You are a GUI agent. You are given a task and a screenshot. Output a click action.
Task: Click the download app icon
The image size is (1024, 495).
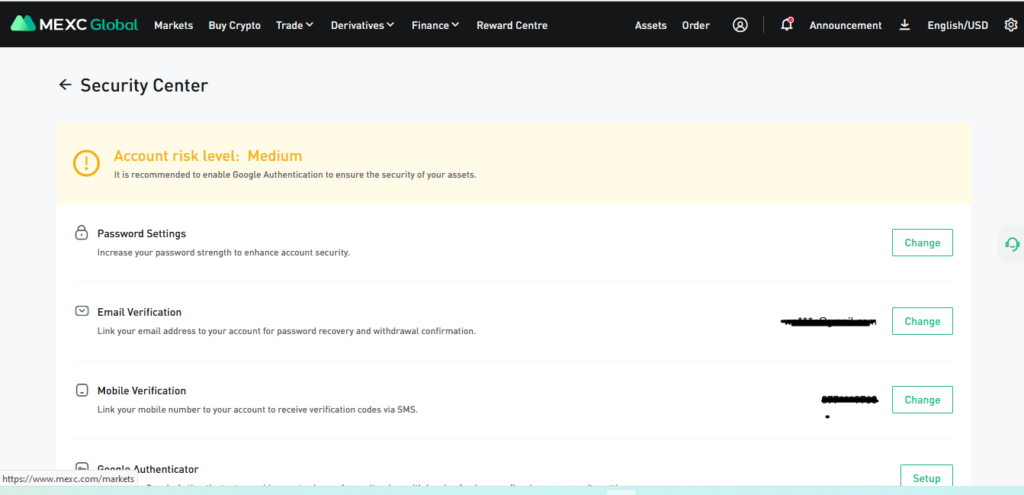pos(905,25)
